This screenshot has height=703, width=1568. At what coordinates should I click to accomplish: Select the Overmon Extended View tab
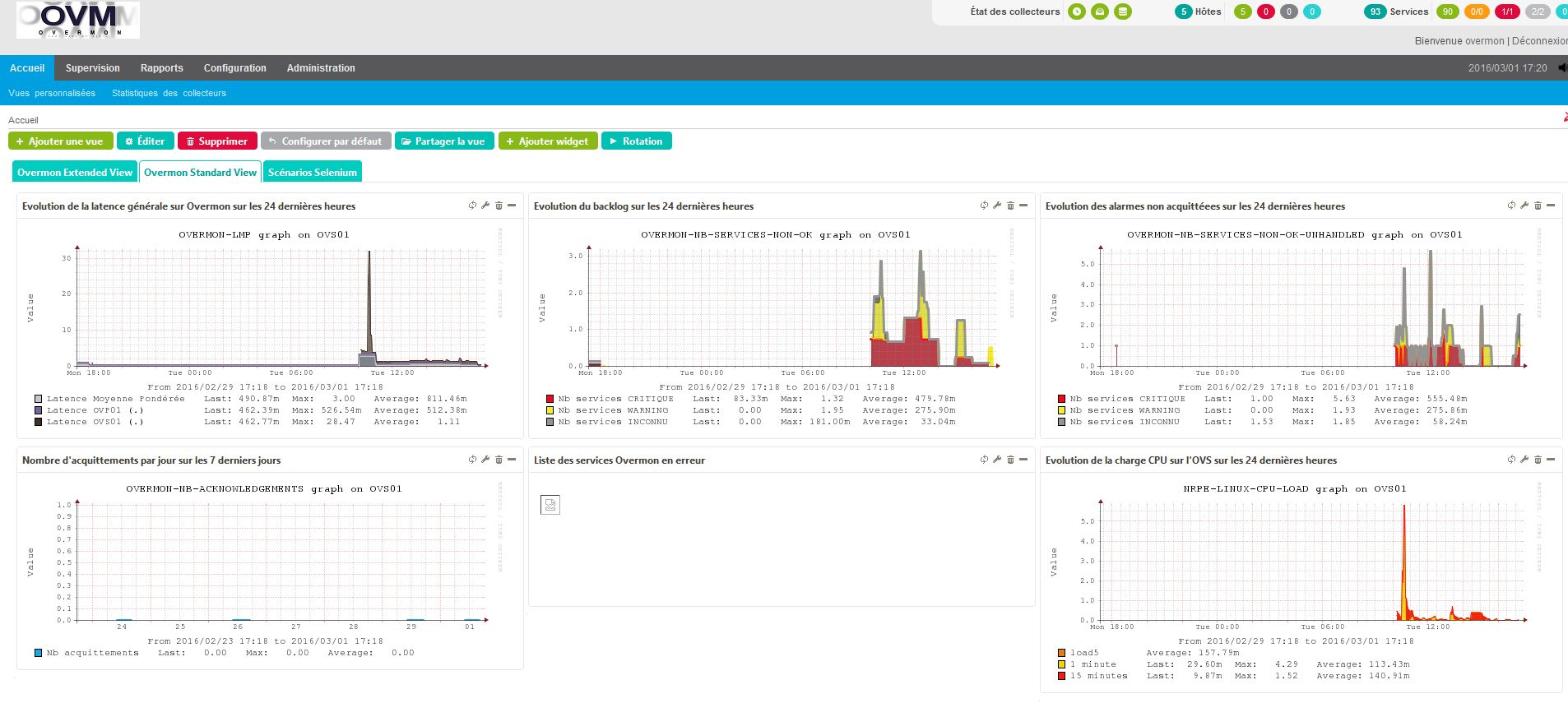pyautogui.click(x=75, y=173)
